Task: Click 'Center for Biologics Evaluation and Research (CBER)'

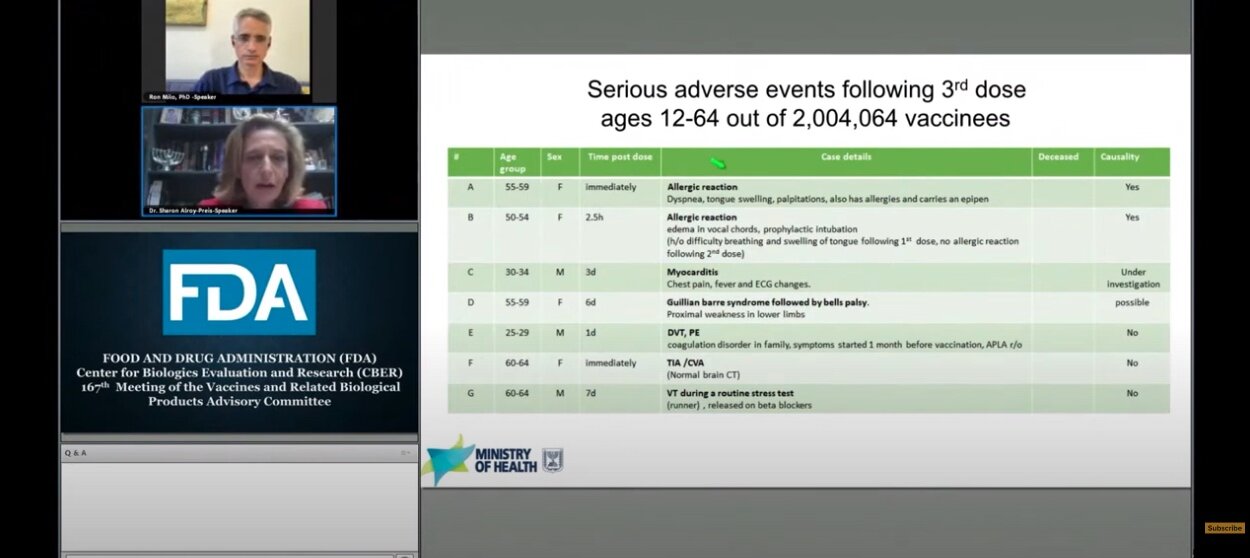Action: (239, 372)
